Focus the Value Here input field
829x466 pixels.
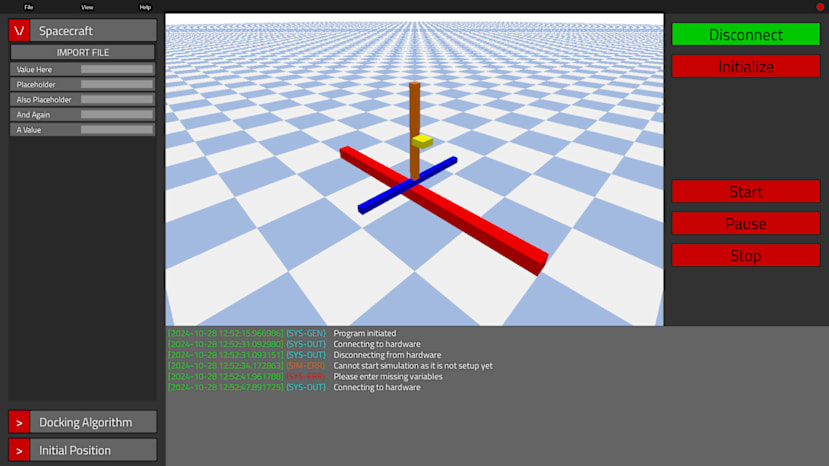point(117,69)
